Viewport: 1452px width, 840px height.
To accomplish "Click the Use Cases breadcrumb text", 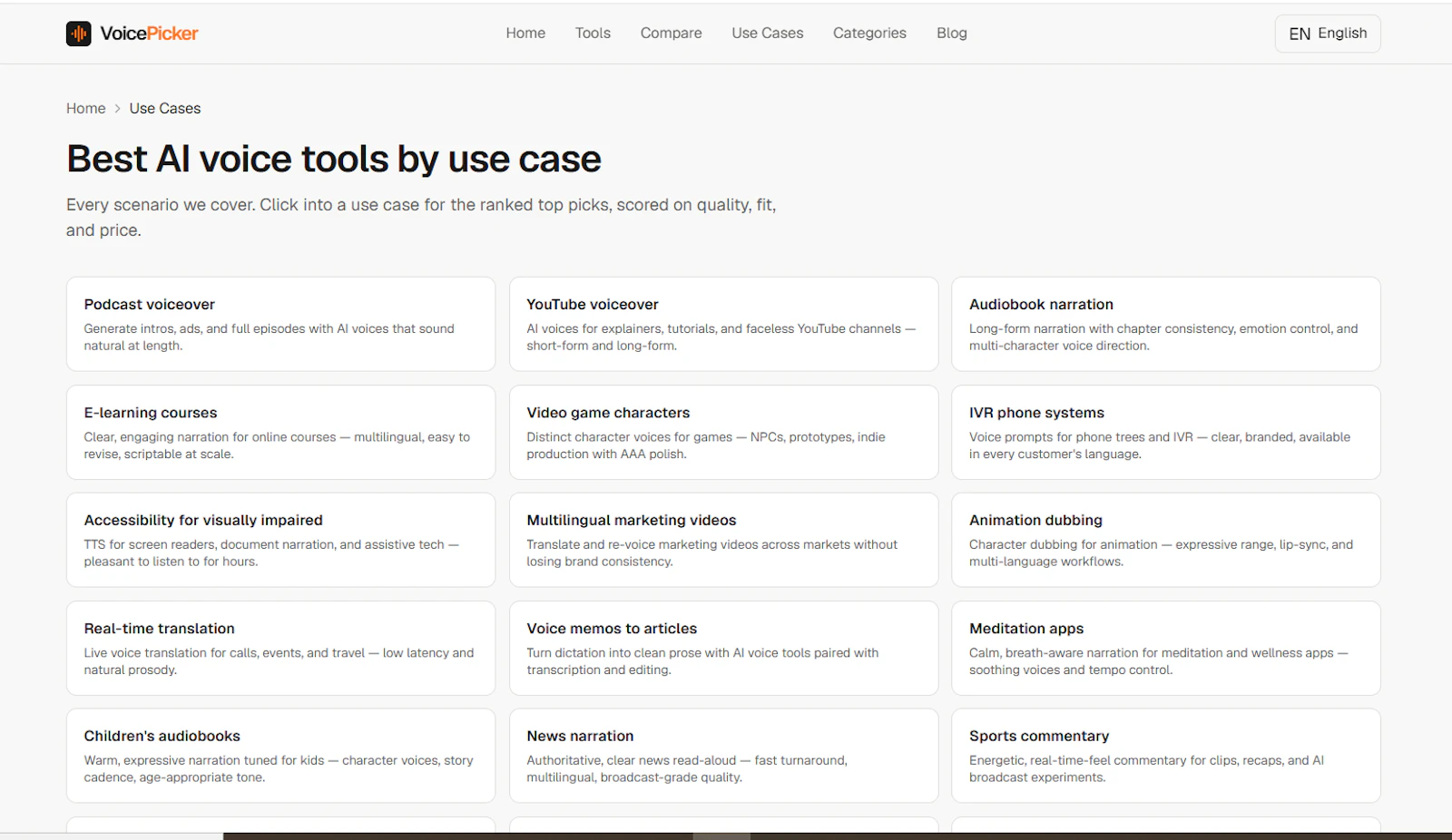I will (165, 108).
